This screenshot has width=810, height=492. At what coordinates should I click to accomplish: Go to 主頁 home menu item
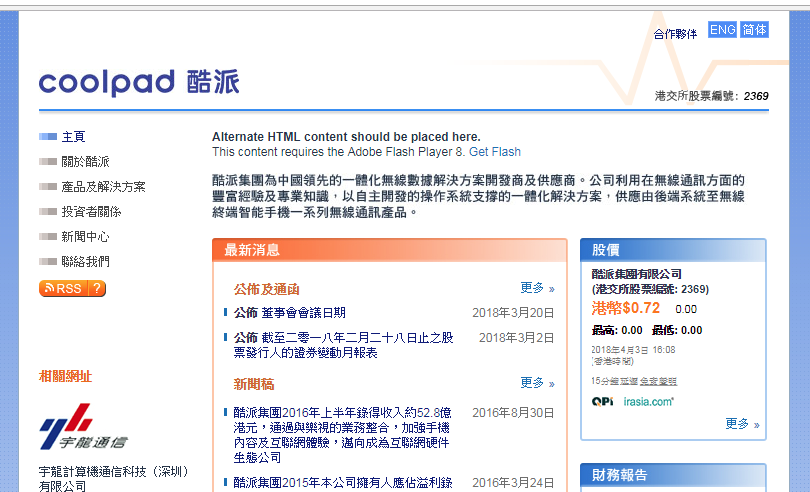[73, 136]
